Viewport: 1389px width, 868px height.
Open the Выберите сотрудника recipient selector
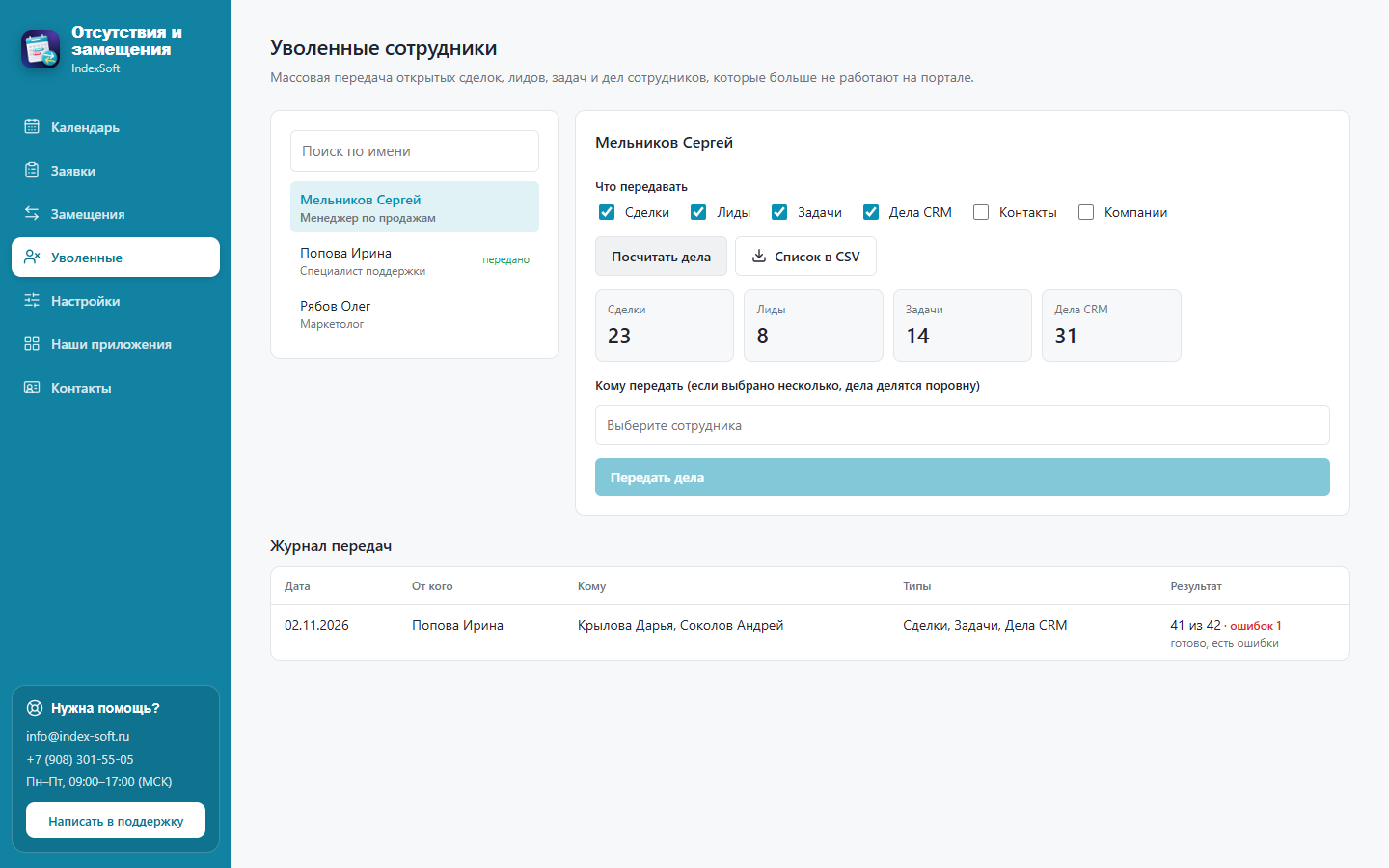click(963, 425)
